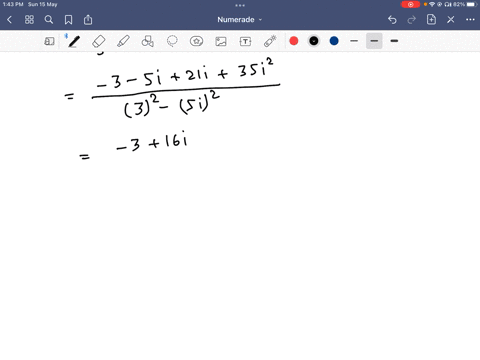
Task: Choose the blue pen color
Action: click(x=334, y=41)
